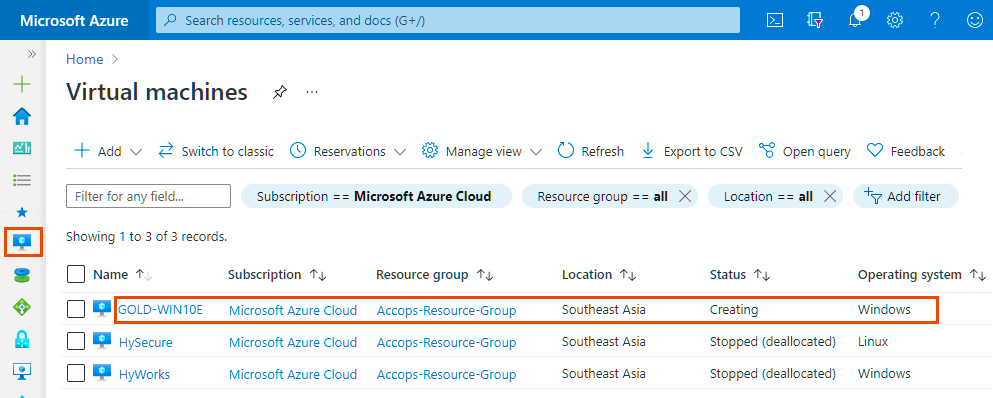
Task: Check the GOLD-WIN10E row checkbox
Action: (76, 309)
